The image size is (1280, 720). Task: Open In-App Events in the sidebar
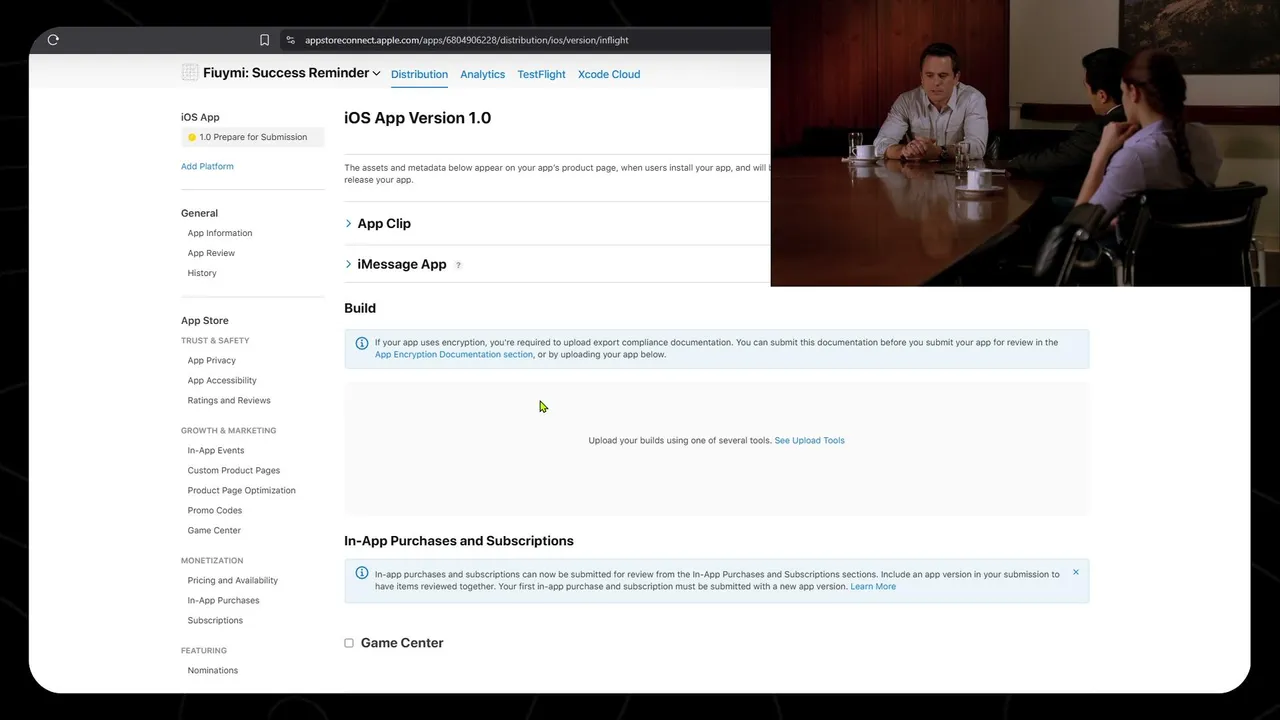pos(216,450)
